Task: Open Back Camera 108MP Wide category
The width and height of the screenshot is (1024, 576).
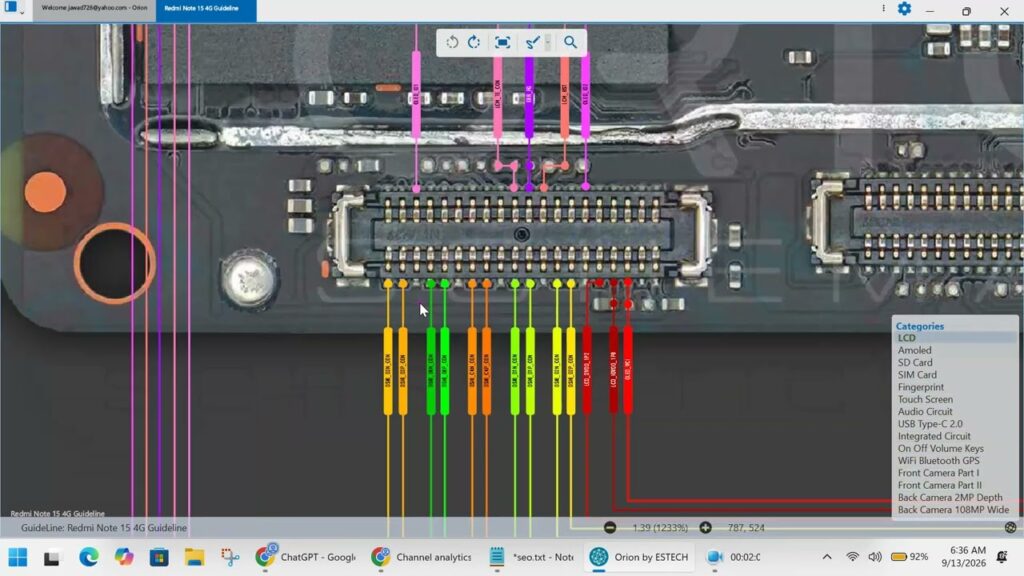Action: [x=953, y=510]
